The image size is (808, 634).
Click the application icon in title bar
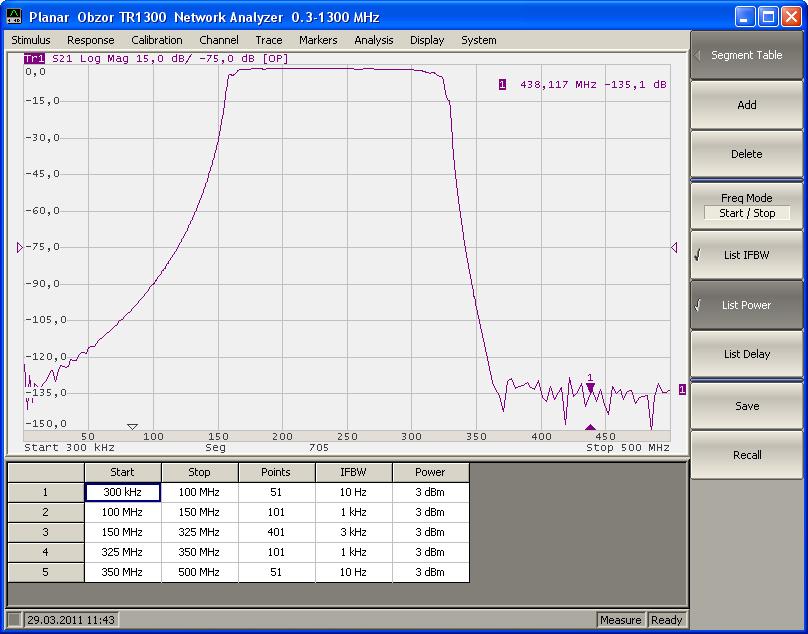(14, 16)
